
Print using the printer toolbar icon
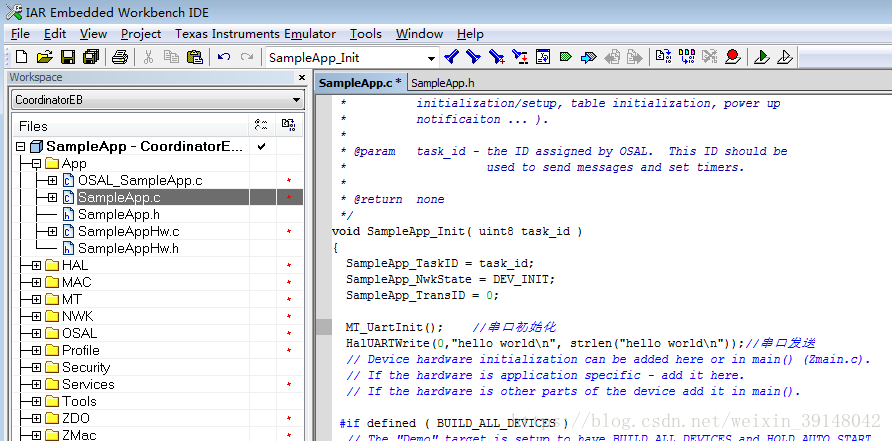[119, 57]
